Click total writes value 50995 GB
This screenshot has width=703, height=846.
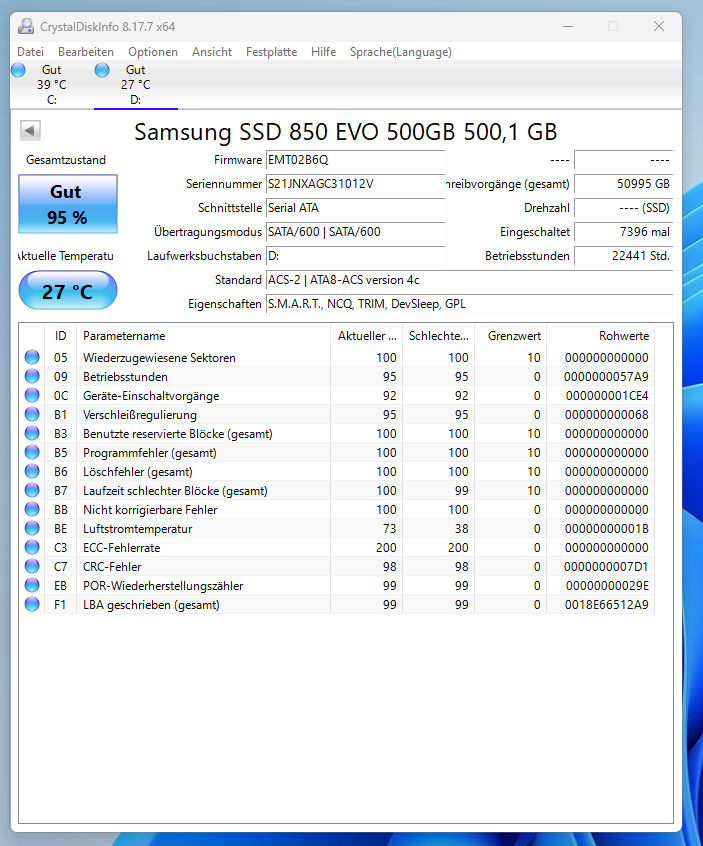(x=624, y=184)
